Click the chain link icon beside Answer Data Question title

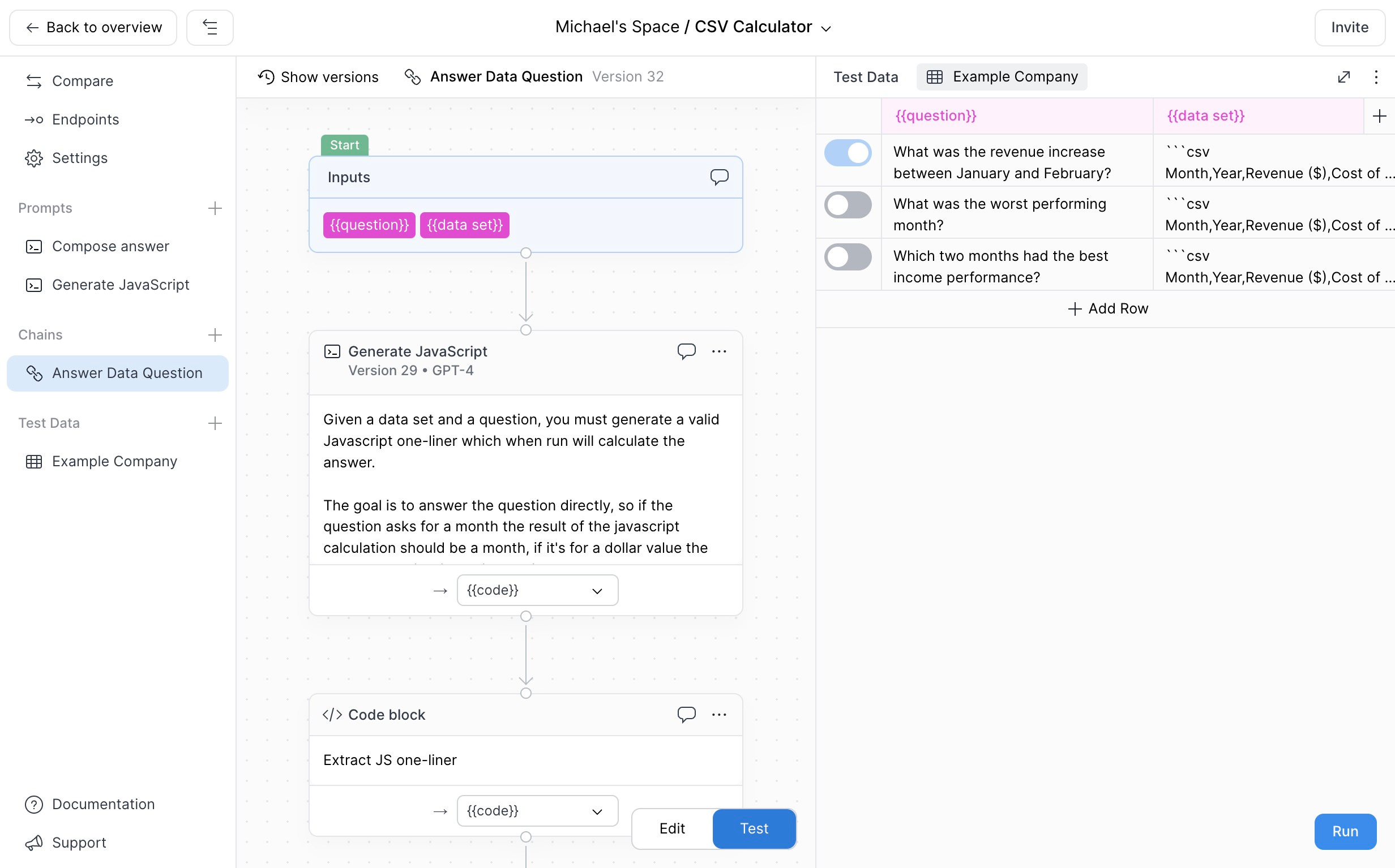pyautogui.click(x=412, y=77)
